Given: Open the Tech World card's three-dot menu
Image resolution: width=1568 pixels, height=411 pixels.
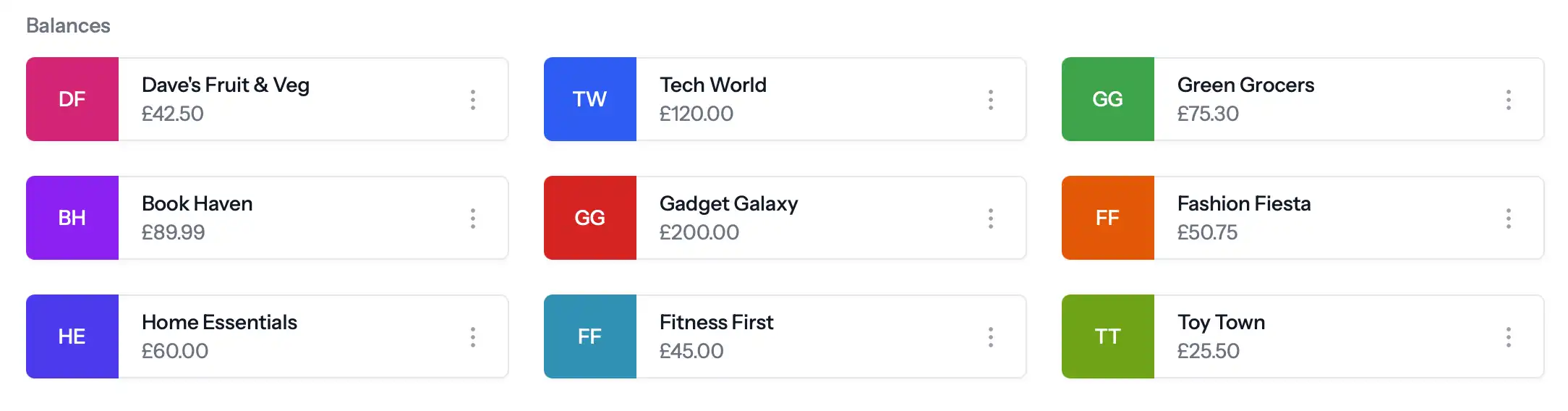Looking at the screenshot, I should 990,99.
